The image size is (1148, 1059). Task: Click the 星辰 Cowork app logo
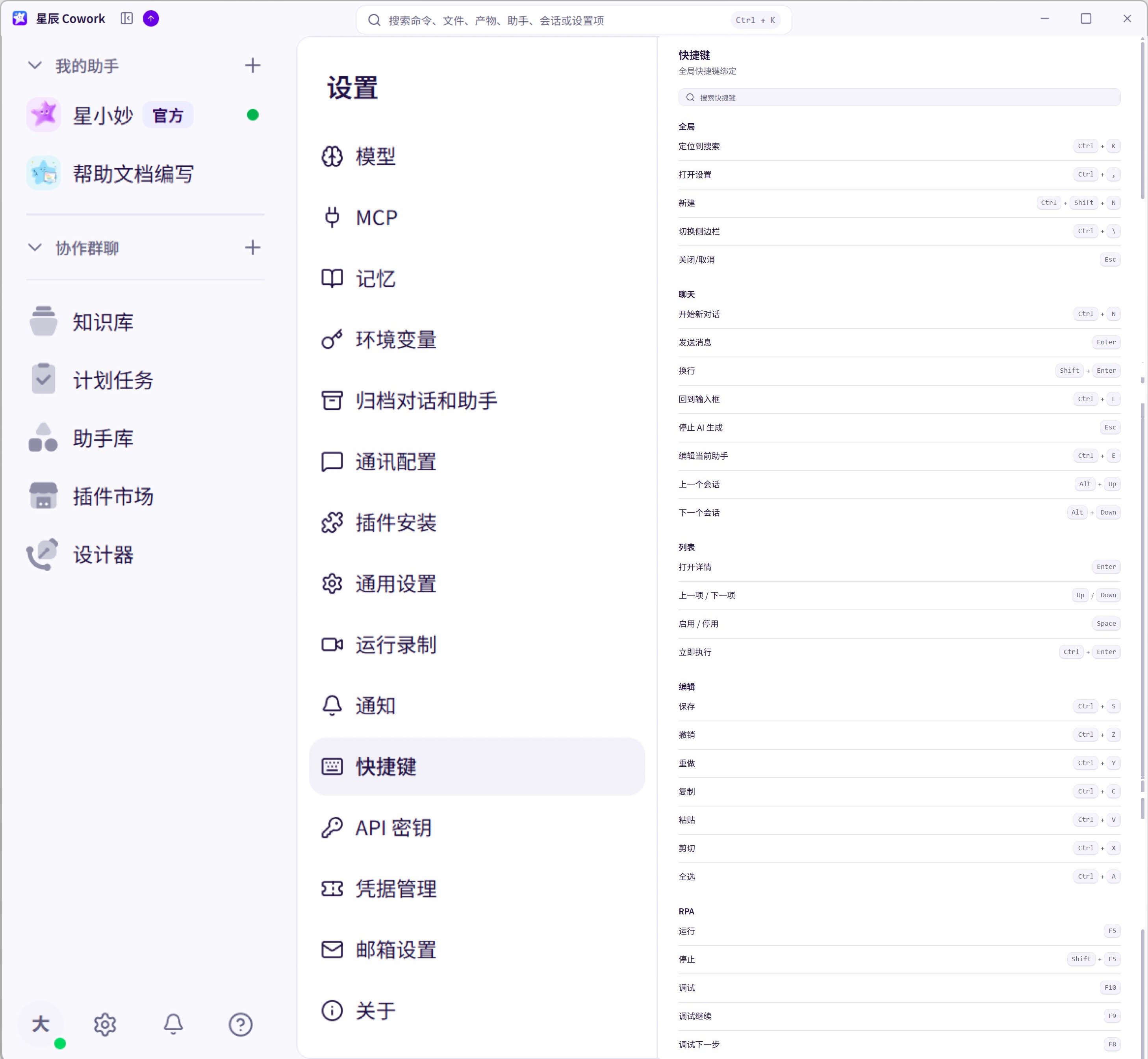(x=19, y=19)
